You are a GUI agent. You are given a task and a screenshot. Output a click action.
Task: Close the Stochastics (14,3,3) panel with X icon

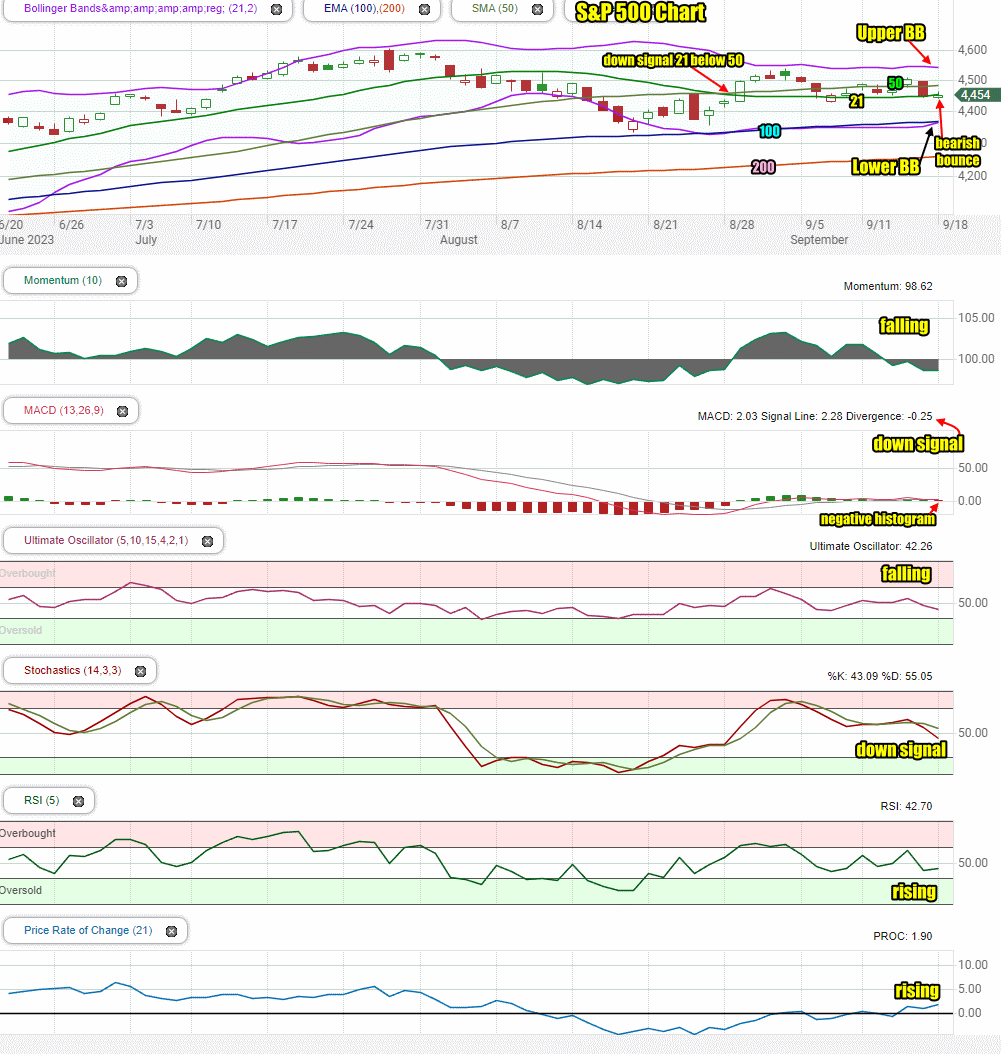[141, 672]
